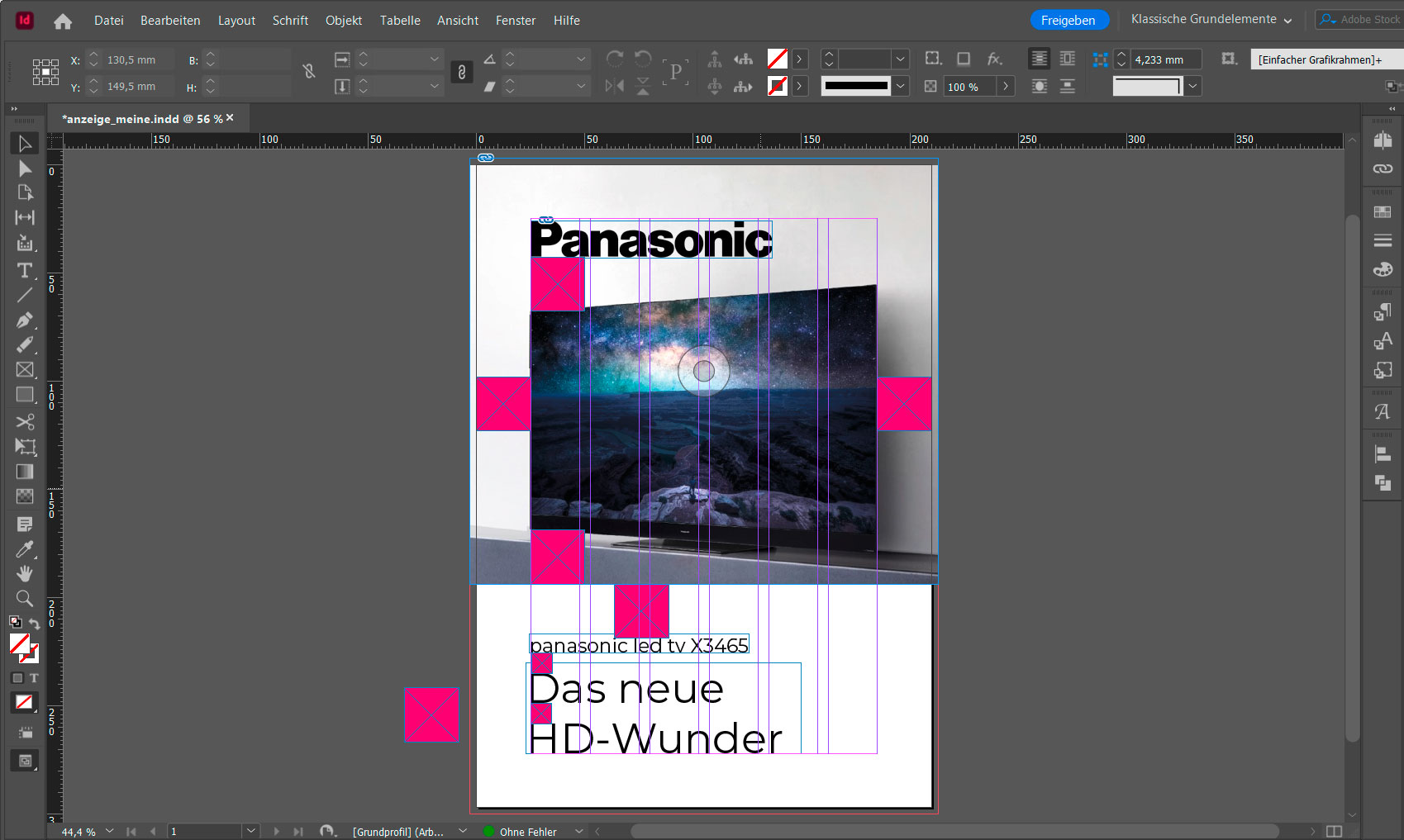Close the anzeige_meine.indd tab
This screenshot has height=840, width=1404.
pyautogui.click(x=230, y=118)
